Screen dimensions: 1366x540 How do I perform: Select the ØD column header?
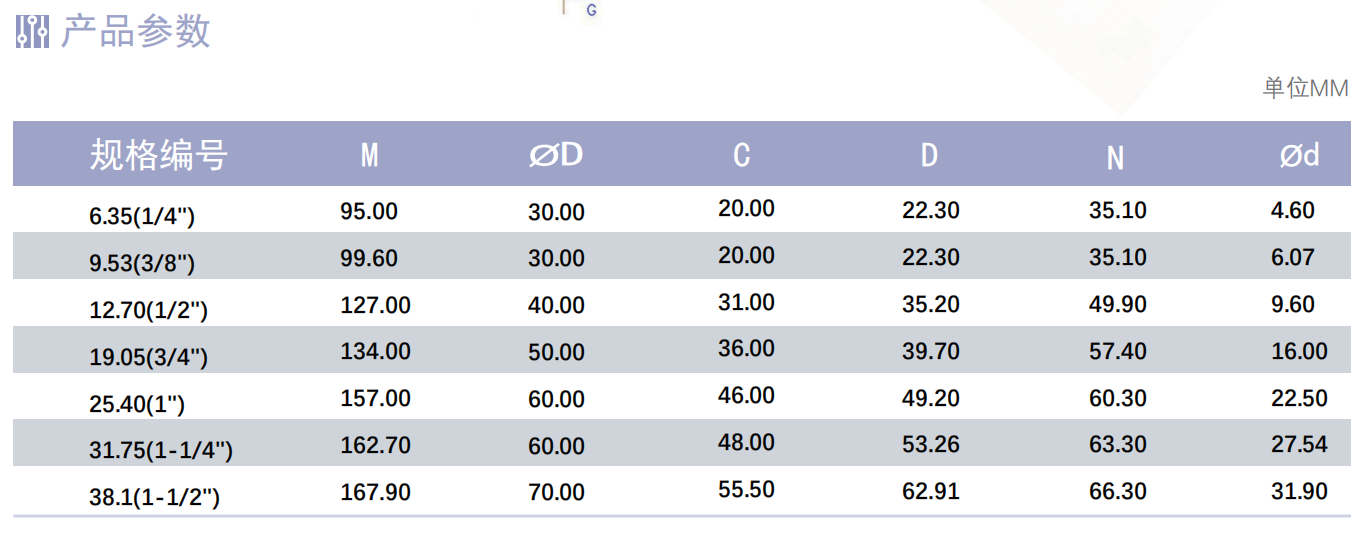click(x=556, y=155)
